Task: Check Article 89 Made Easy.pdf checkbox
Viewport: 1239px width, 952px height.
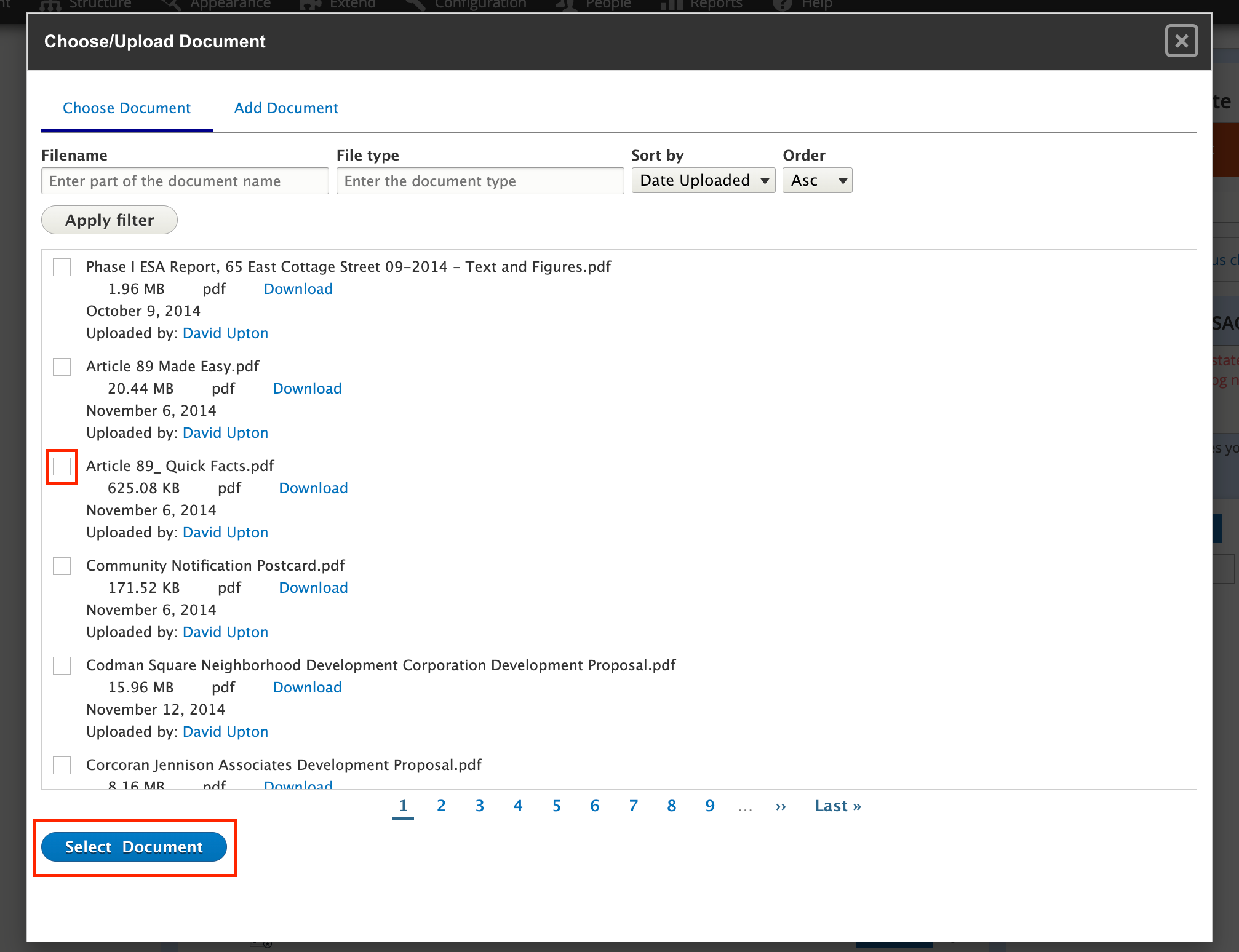Action: (x=62, y=367)
